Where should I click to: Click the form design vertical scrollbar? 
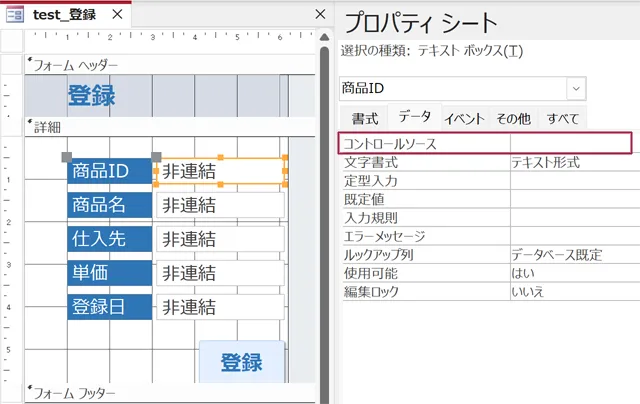(323, 220)
